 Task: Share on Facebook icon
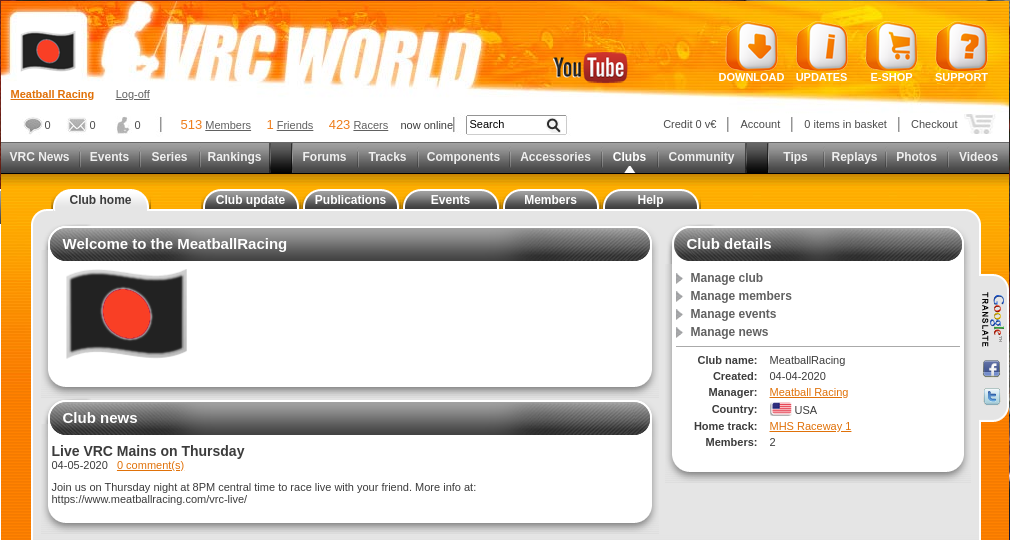pos(991,369)
